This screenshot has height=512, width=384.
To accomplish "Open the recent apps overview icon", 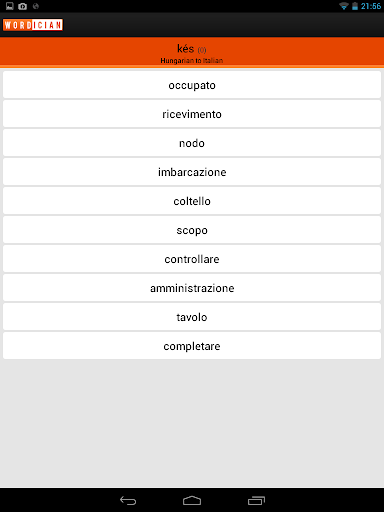I will 256,500.
